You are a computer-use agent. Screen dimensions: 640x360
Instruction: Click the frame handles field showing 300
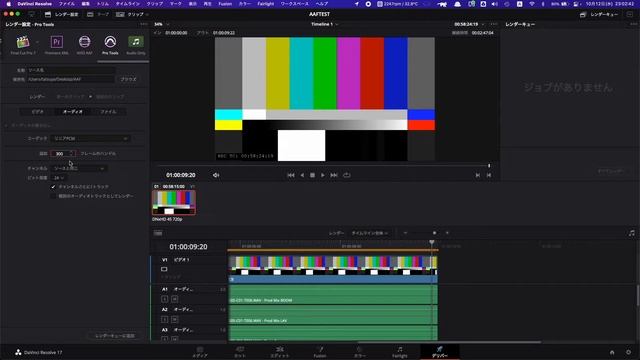63,153
